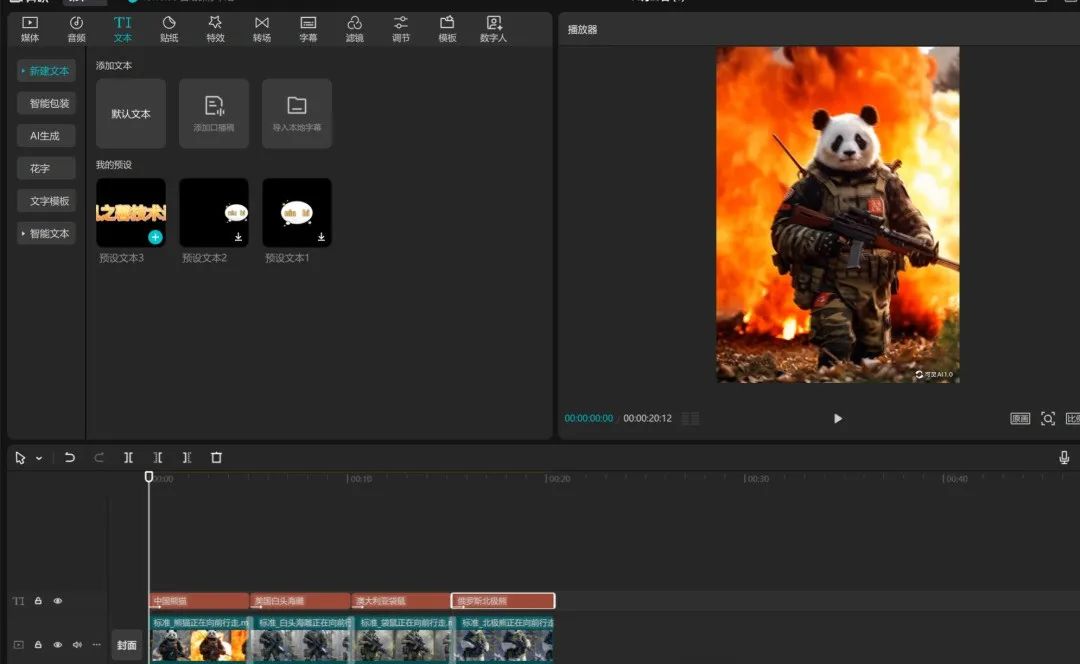Click the delete-right trim tool
Screen dimensions: 1080x664
click(x=187, y=457)
